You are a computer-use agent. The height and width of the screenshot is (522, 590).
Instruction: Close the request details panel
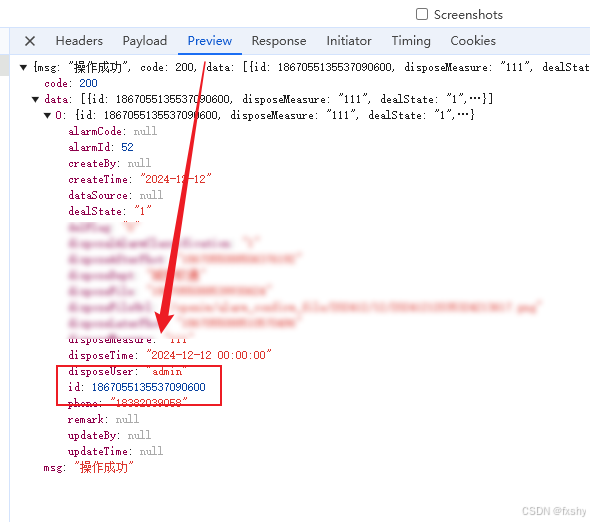30,41
